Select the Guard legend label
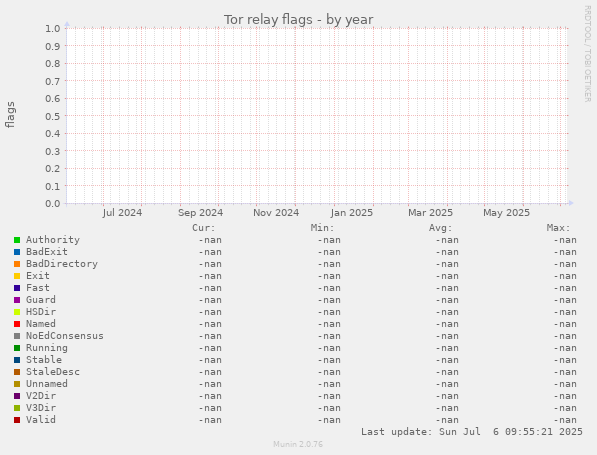Image resolution: width=597 pixels, height=455 pixels. [x=41, y=300]
